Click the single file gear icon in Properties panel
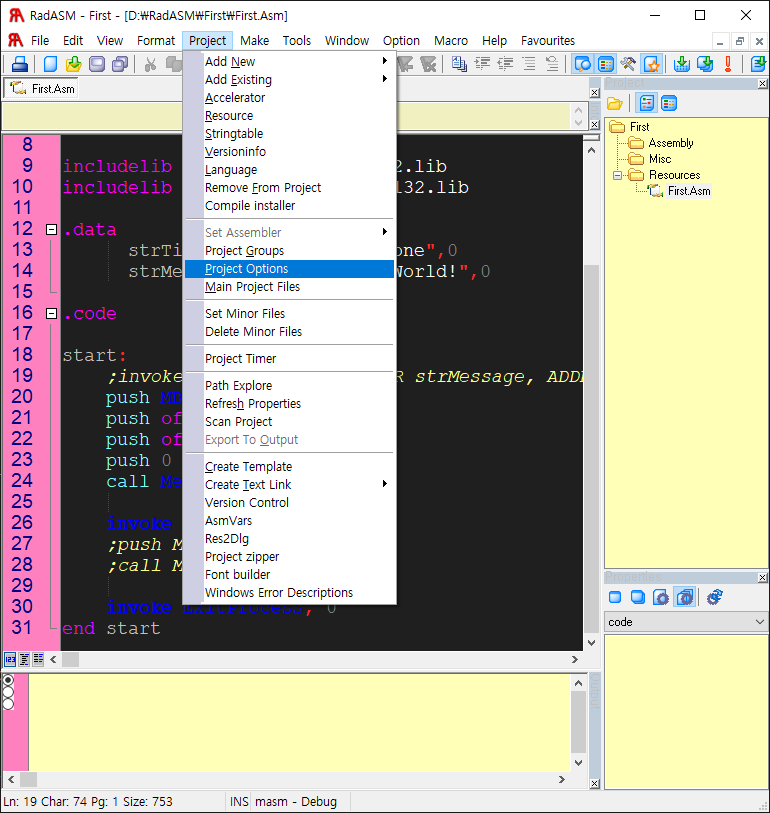This screenshot has width=770, height=813. coord(661,597)
